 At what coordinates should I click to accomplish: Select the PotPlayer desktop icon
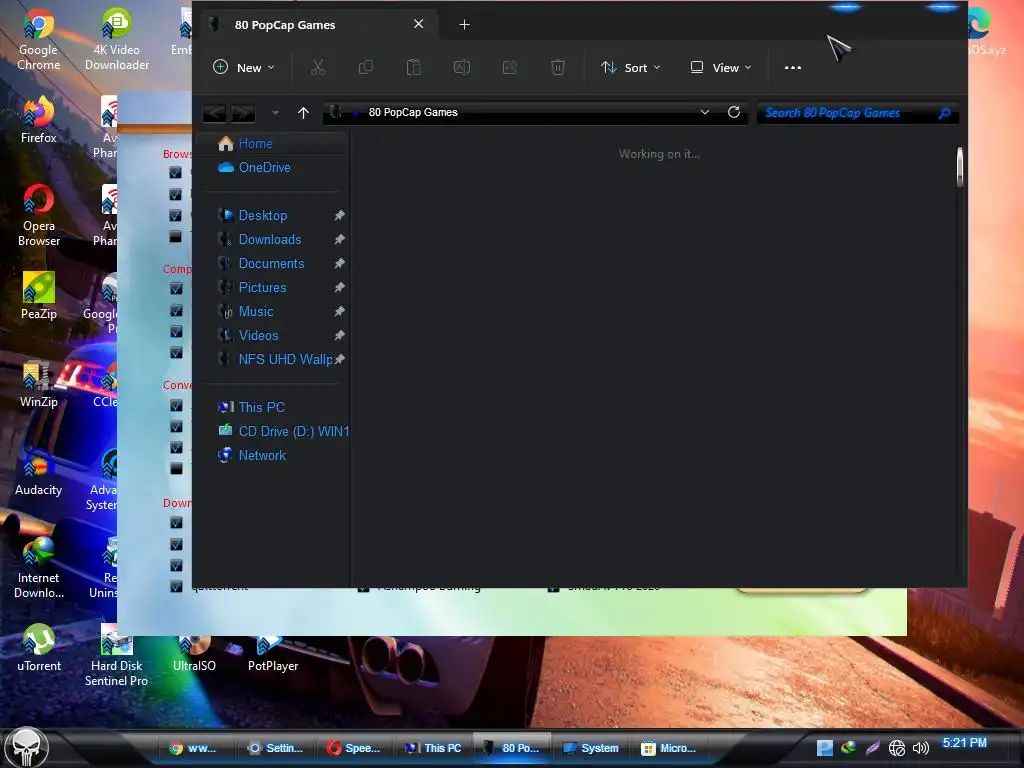(x=273, y=653)
